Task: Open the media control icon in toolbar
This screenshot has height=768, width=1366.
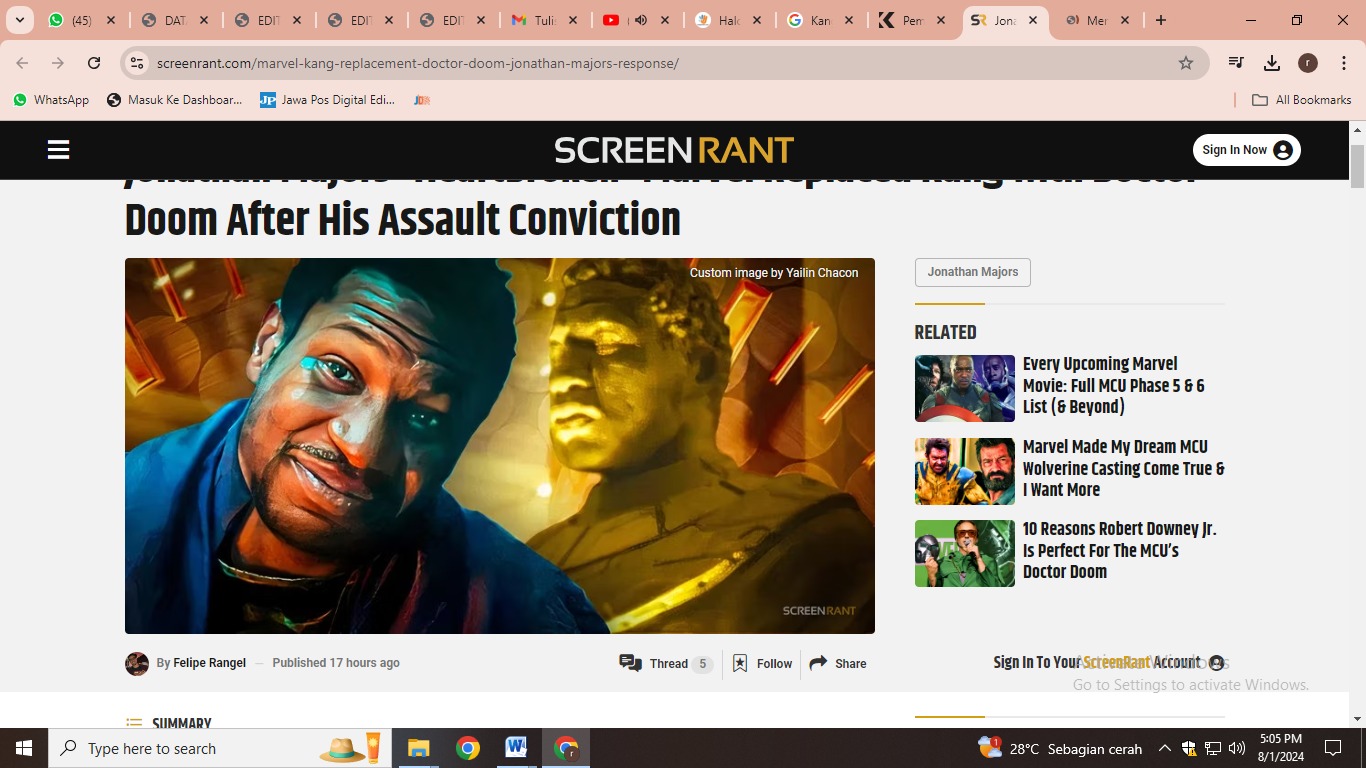Action: [1236, 63]
